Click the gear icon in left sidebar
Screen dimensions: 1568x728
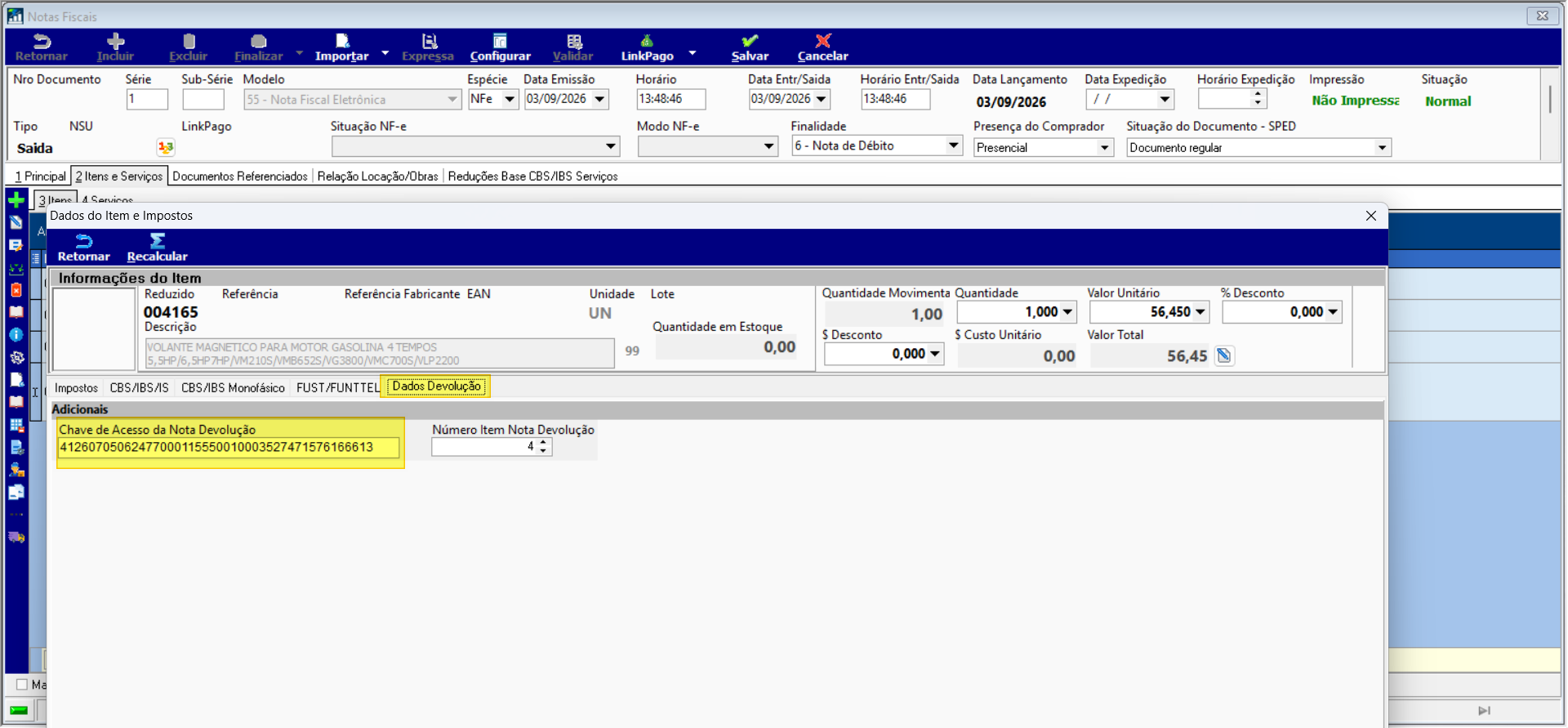click(16, 357)
